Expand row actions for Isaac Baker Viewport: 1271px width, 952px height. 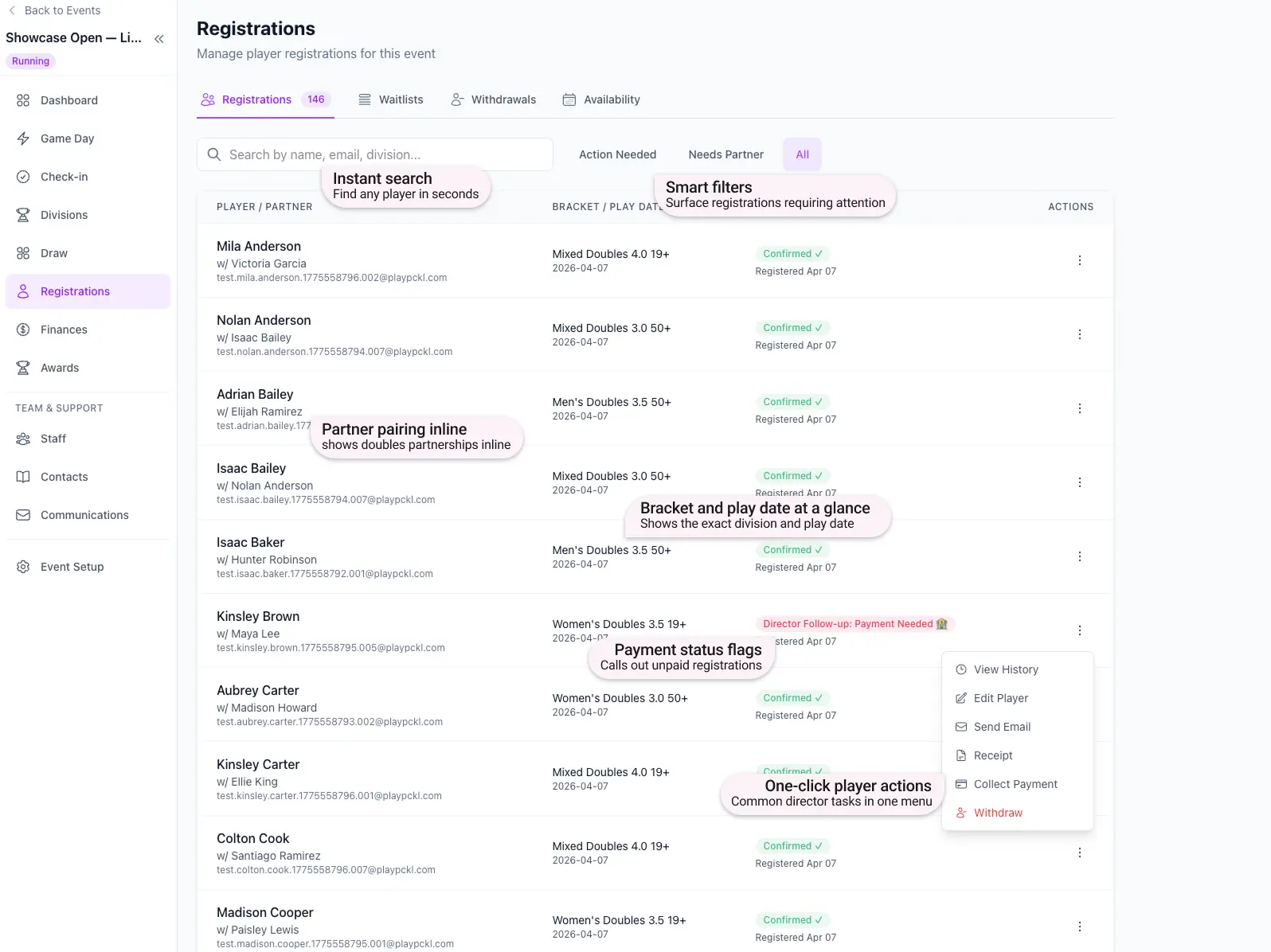1079,556
